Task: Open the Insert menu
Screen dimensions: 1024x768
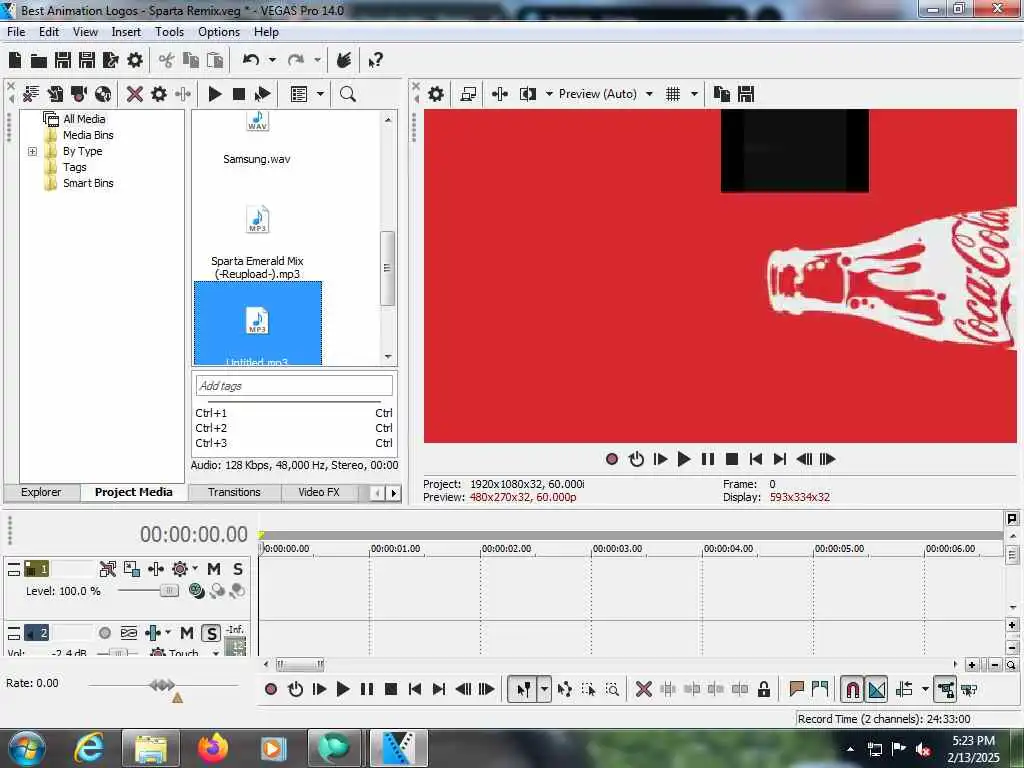Action: (x=126, y=32)
